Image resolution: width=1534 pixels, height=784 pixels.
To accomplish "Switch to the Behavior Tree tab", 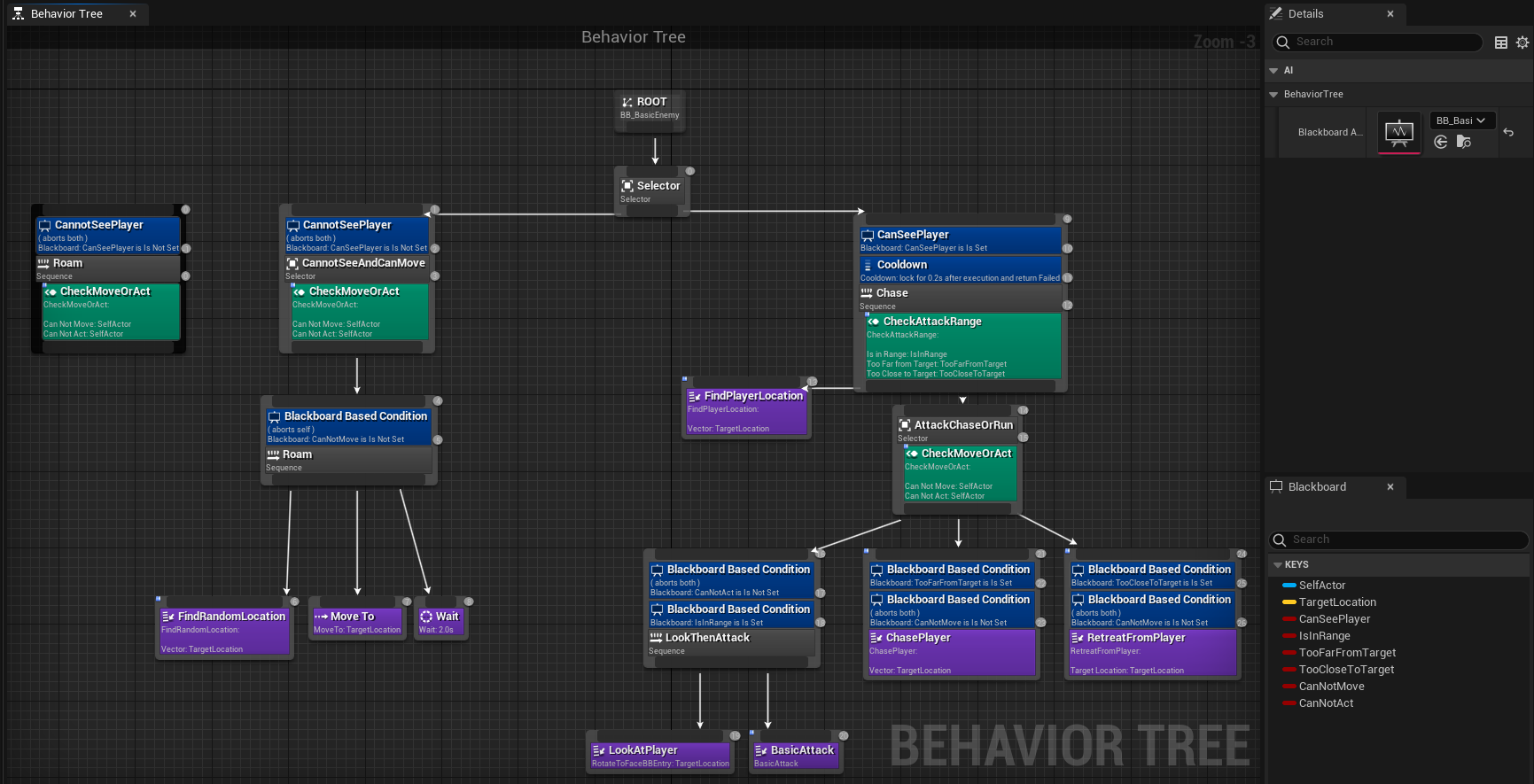I will [x=66, y=14].
